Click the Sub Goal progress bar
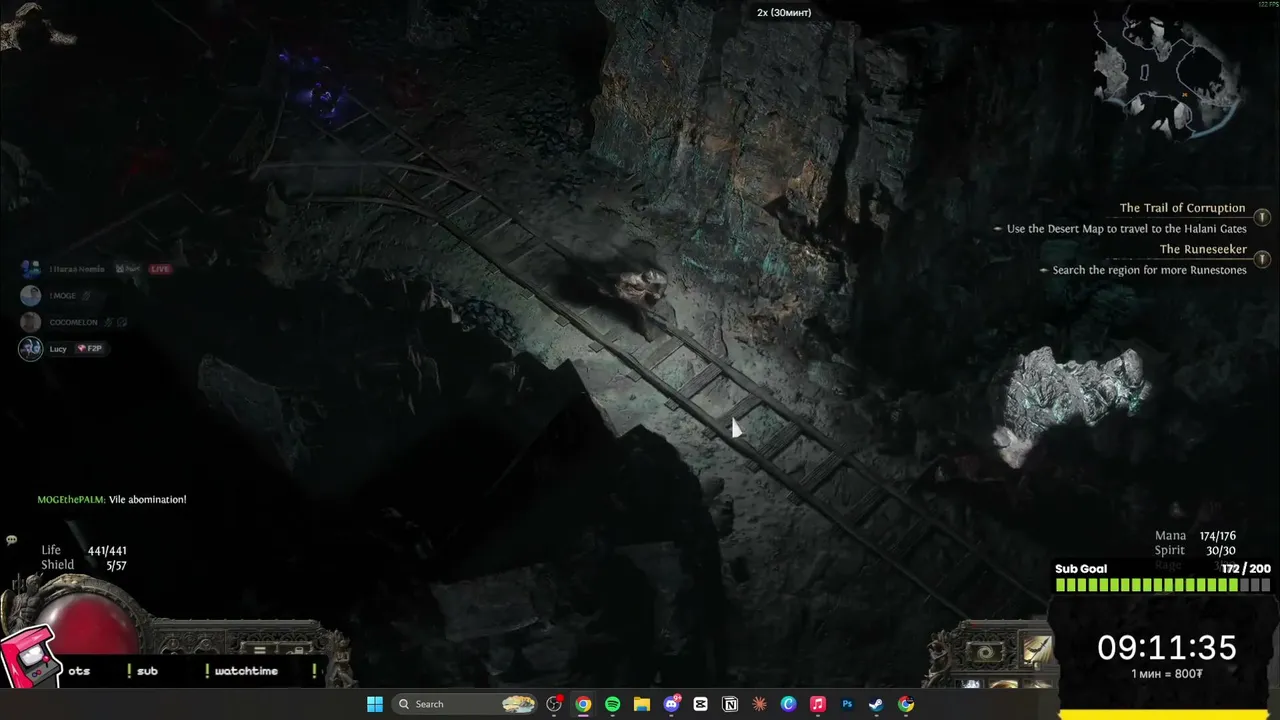 [x=1163, y=585]
